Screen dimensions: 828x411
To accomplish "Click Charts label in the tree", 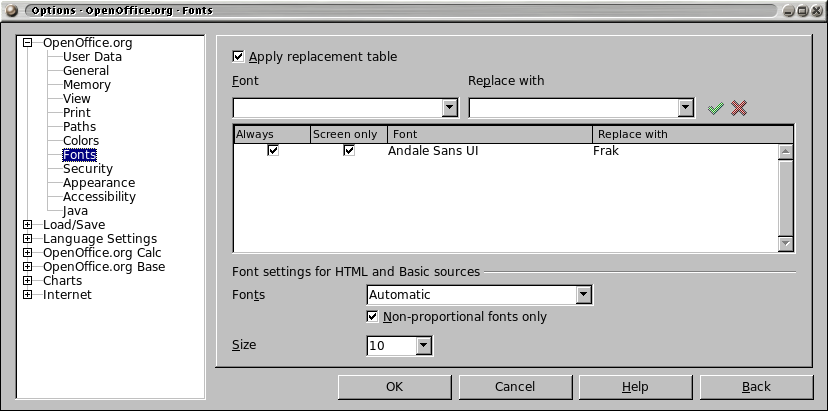I will [x=62, y=281].
